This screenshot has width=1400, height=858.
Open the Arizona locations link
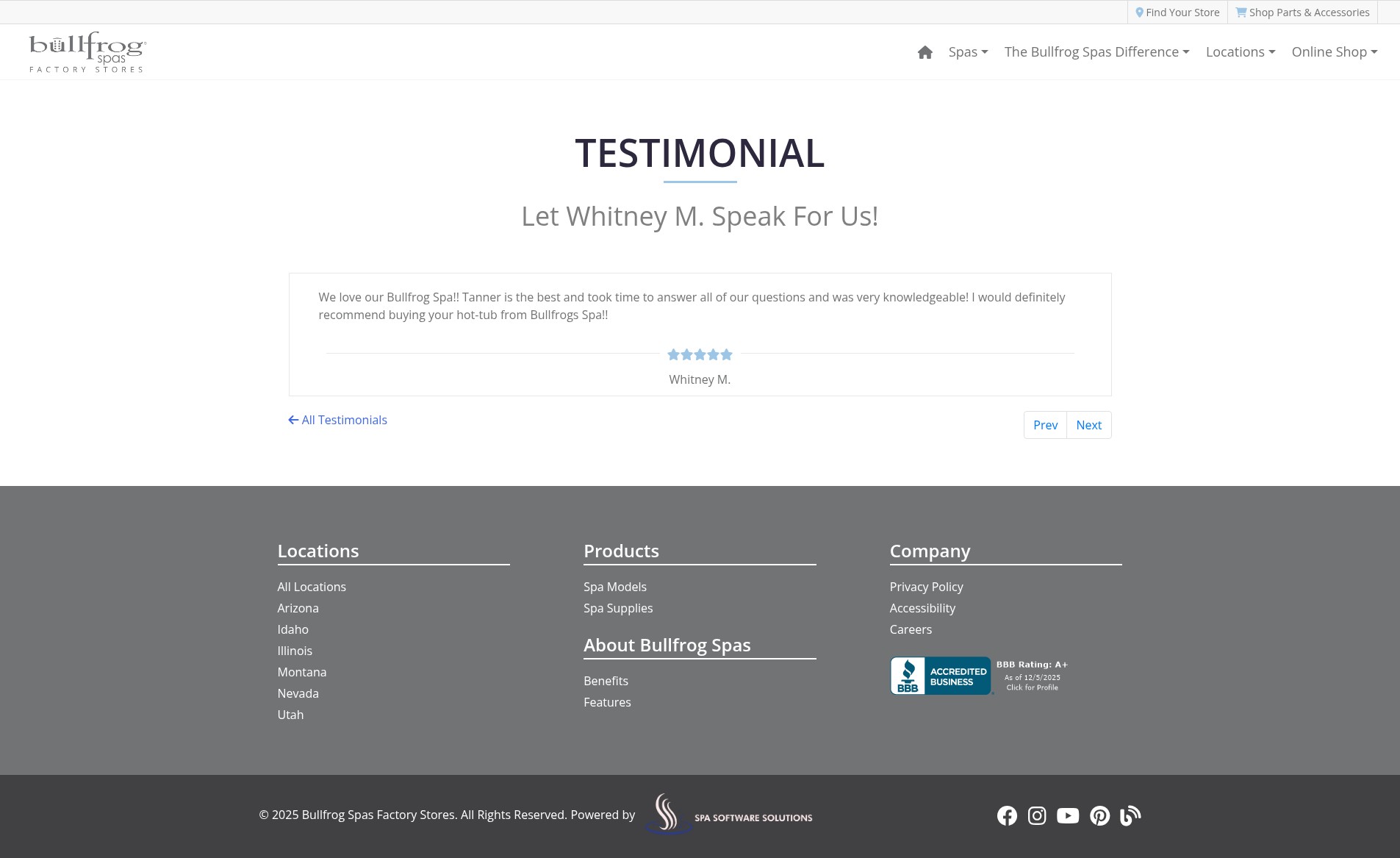[x=298, y=608]
